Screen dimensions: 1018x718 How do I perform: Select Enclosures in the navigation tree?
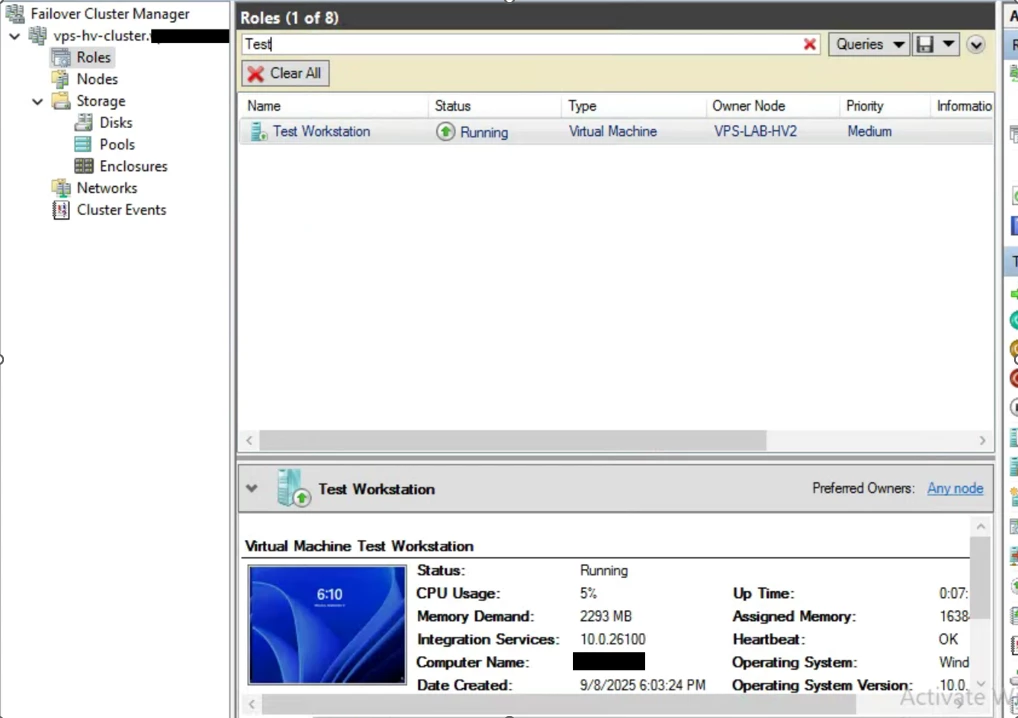tap(133, 166)
